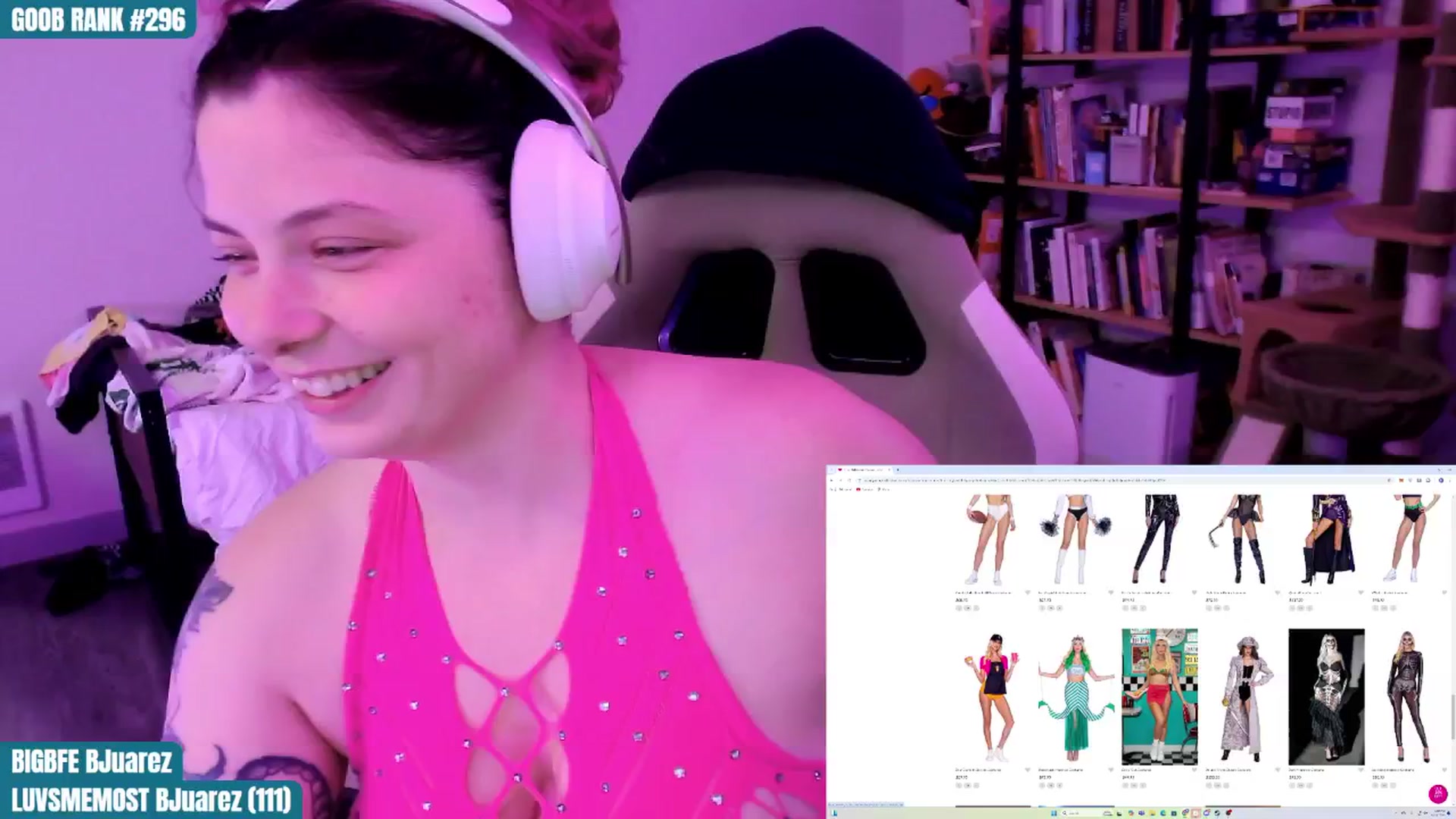1456x819 pixels.
Task: Open the skeleton gown costume image
Action: click(1326, 697)
